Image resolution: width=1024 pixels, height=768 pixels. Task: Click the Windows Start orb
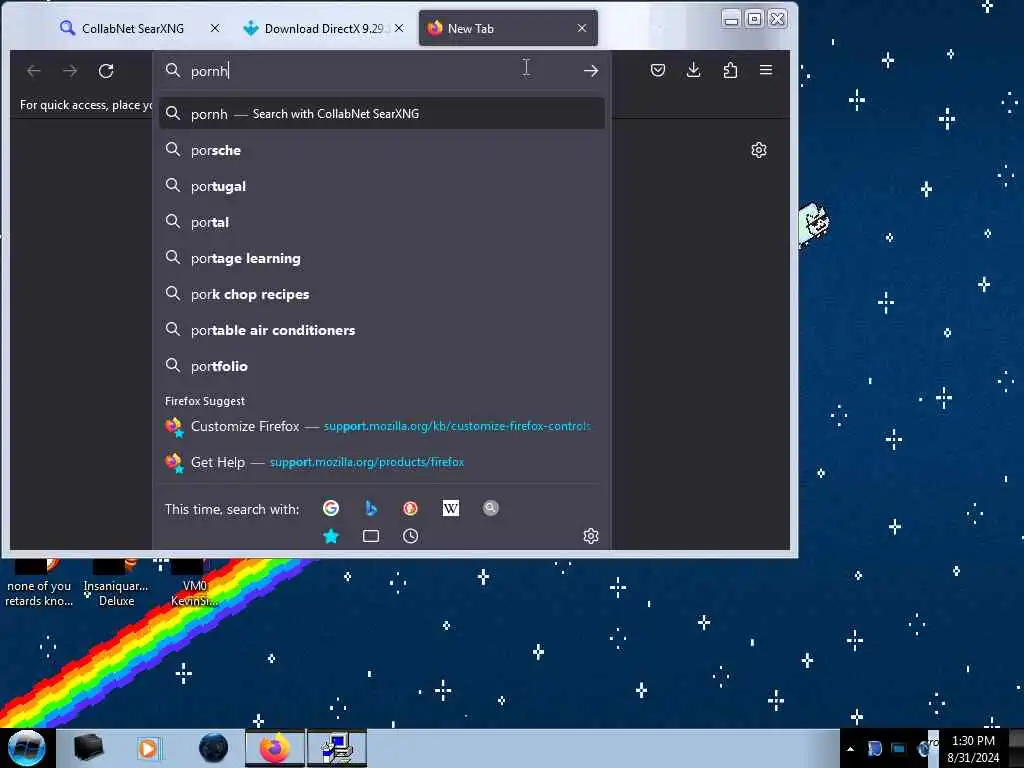[26, 748]
